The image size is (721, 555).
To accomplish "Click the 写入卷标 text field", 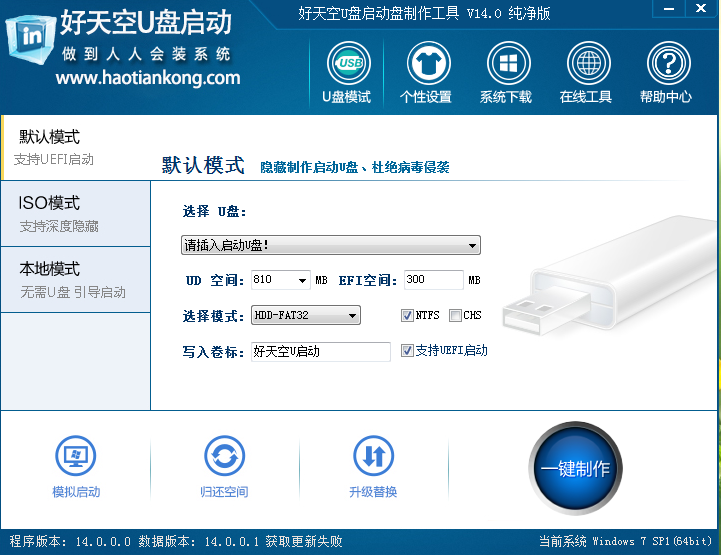I will click(x=320, y=352).
